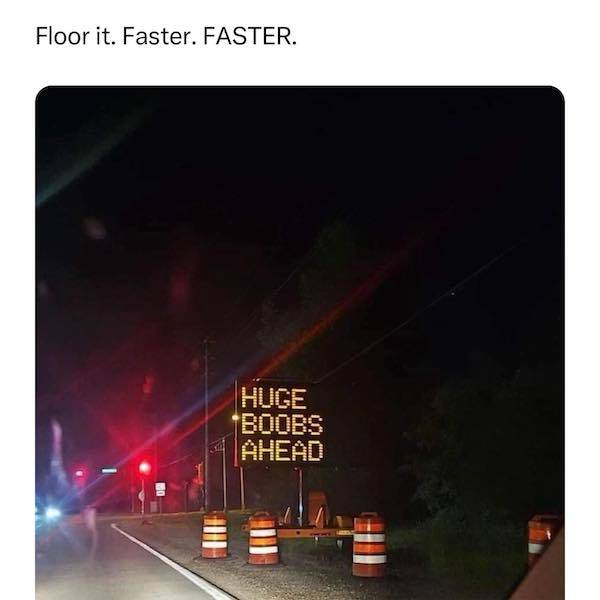Open the attached night road photo
This screenshot has width=600, height=600.
coord(300,342)
